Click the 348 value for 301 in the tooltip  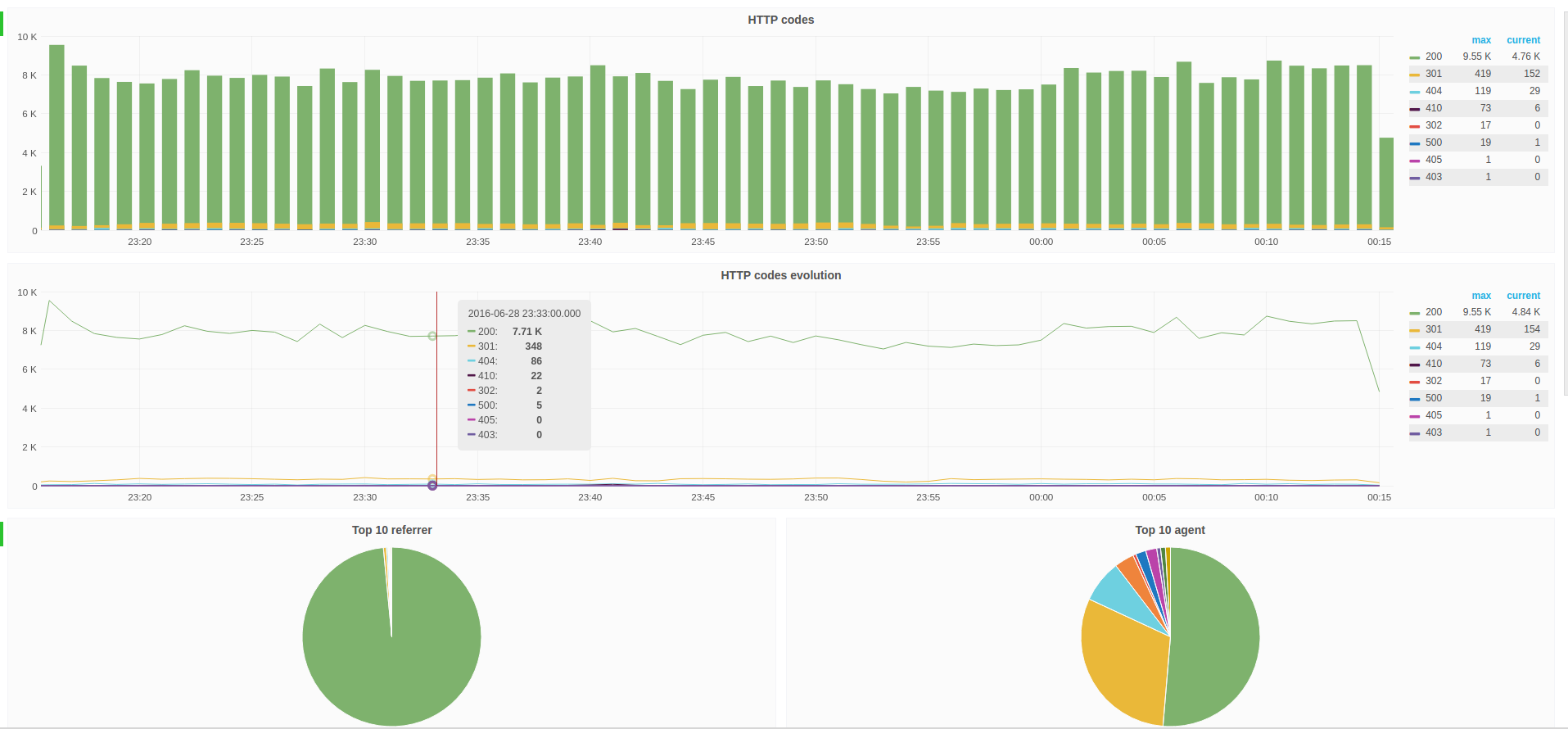point(533,346)
